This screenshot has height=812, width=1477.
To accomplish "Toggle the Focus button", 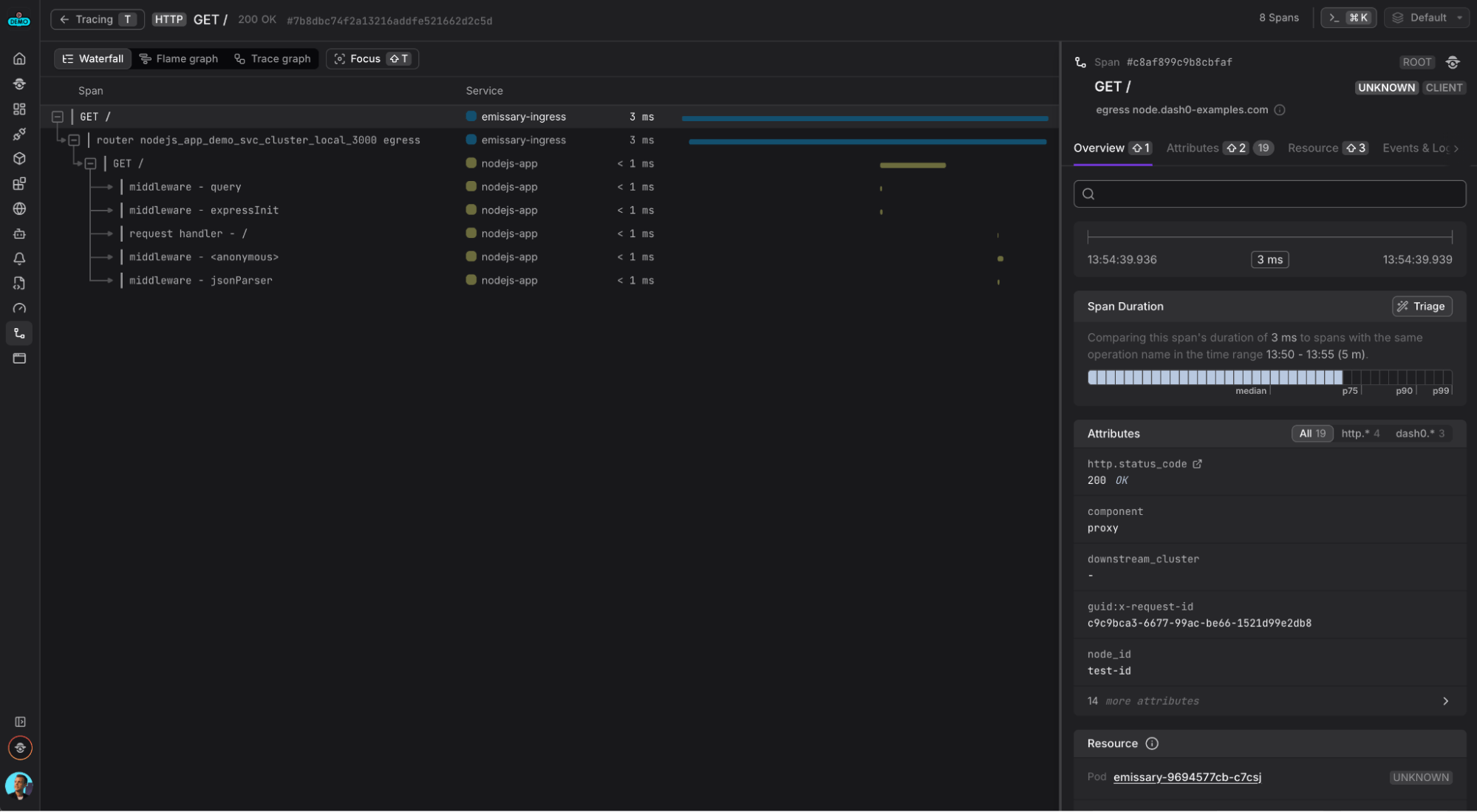I will pyautogui.click(x=372, y=58).
